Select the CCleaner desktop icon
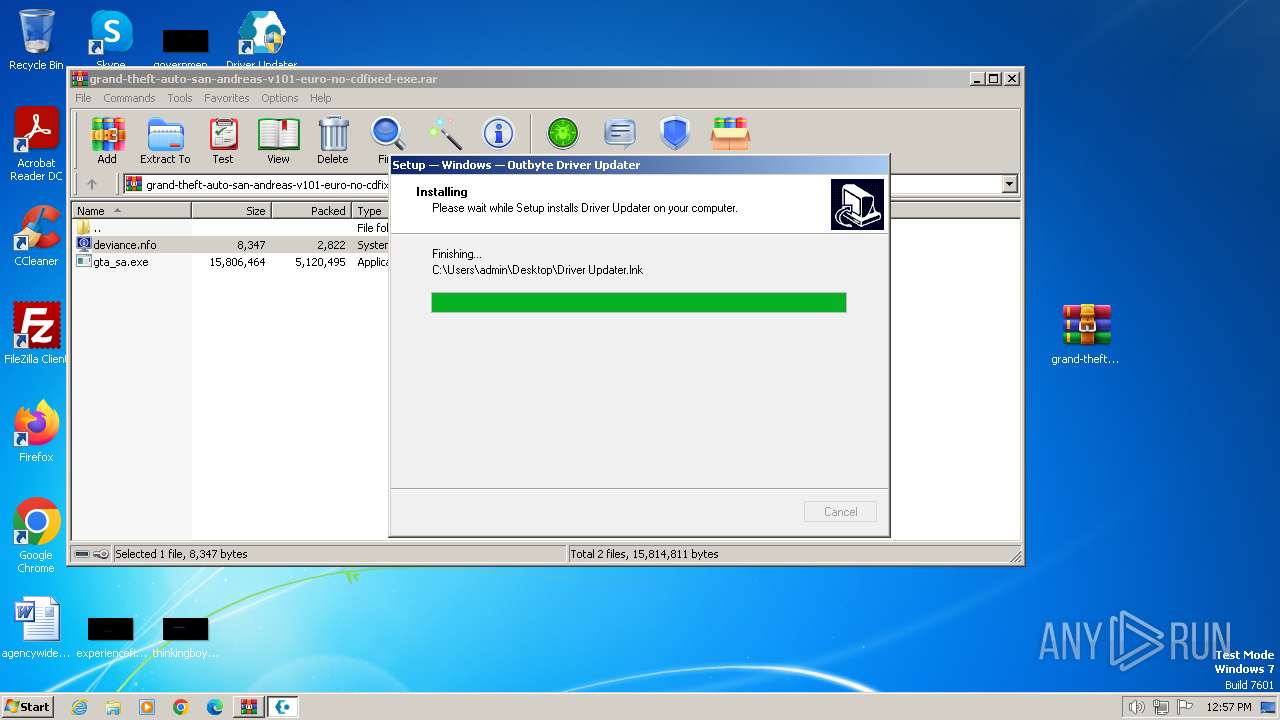This screenshot has height=720, width=1280. pyautogui.click(x=36, y=236)
